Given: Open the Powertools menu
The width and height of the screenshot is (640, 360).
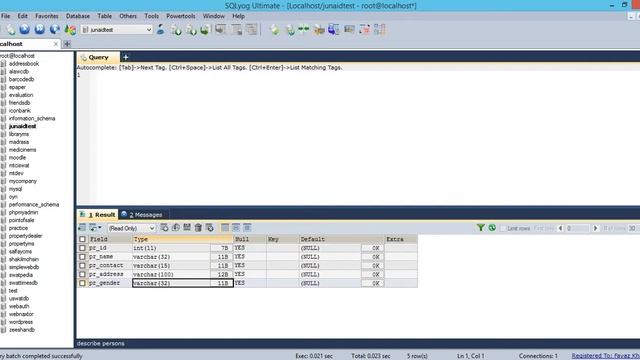Looking at the screenshot, I should 181,16.
